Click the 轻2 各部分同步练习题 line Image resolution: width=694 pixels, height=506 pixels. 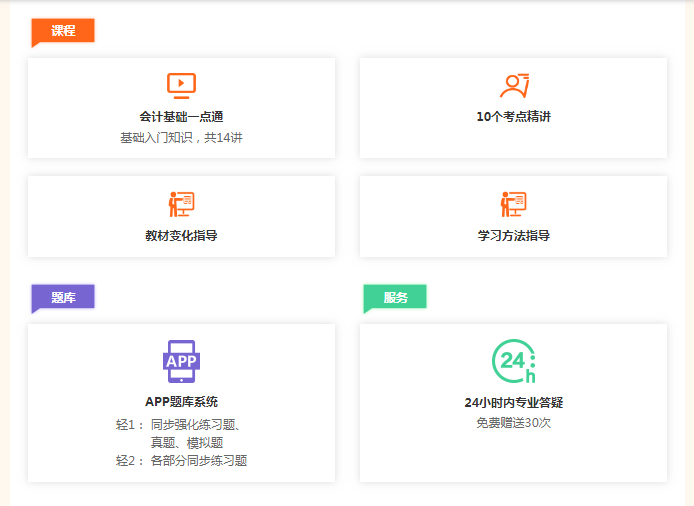181,461
